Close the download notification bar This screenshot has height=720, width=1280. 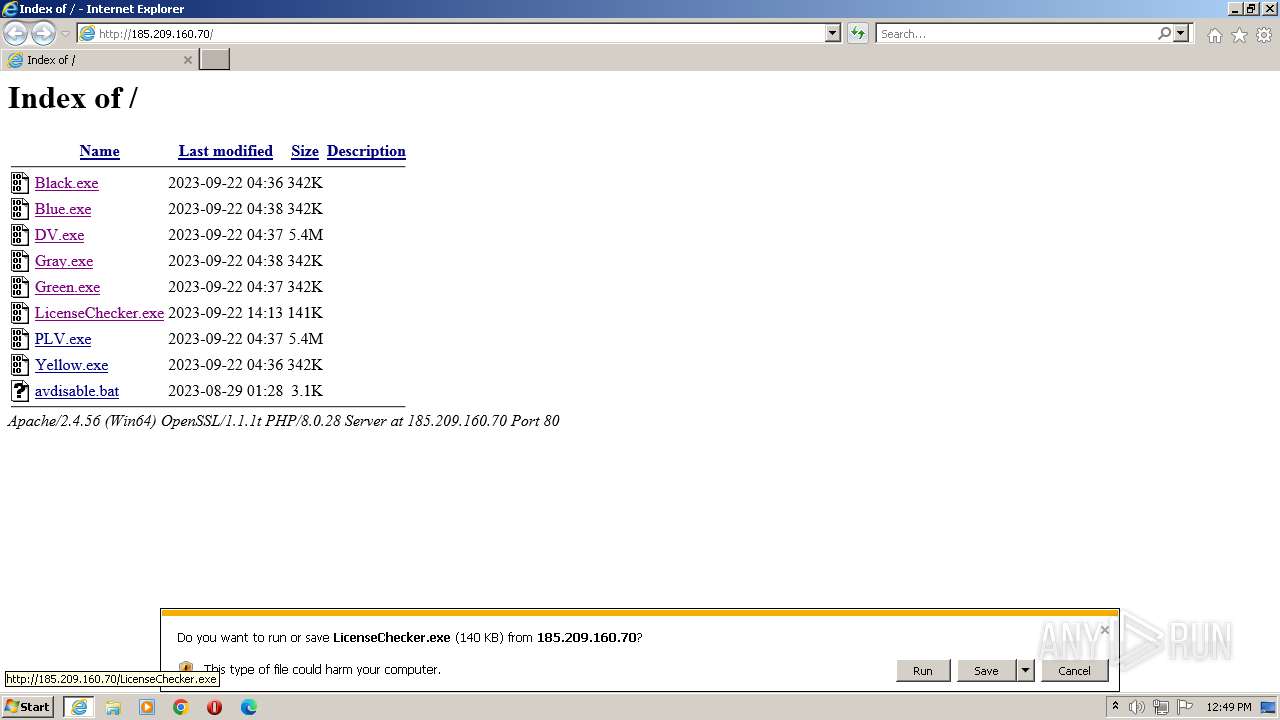(1104, 630)
